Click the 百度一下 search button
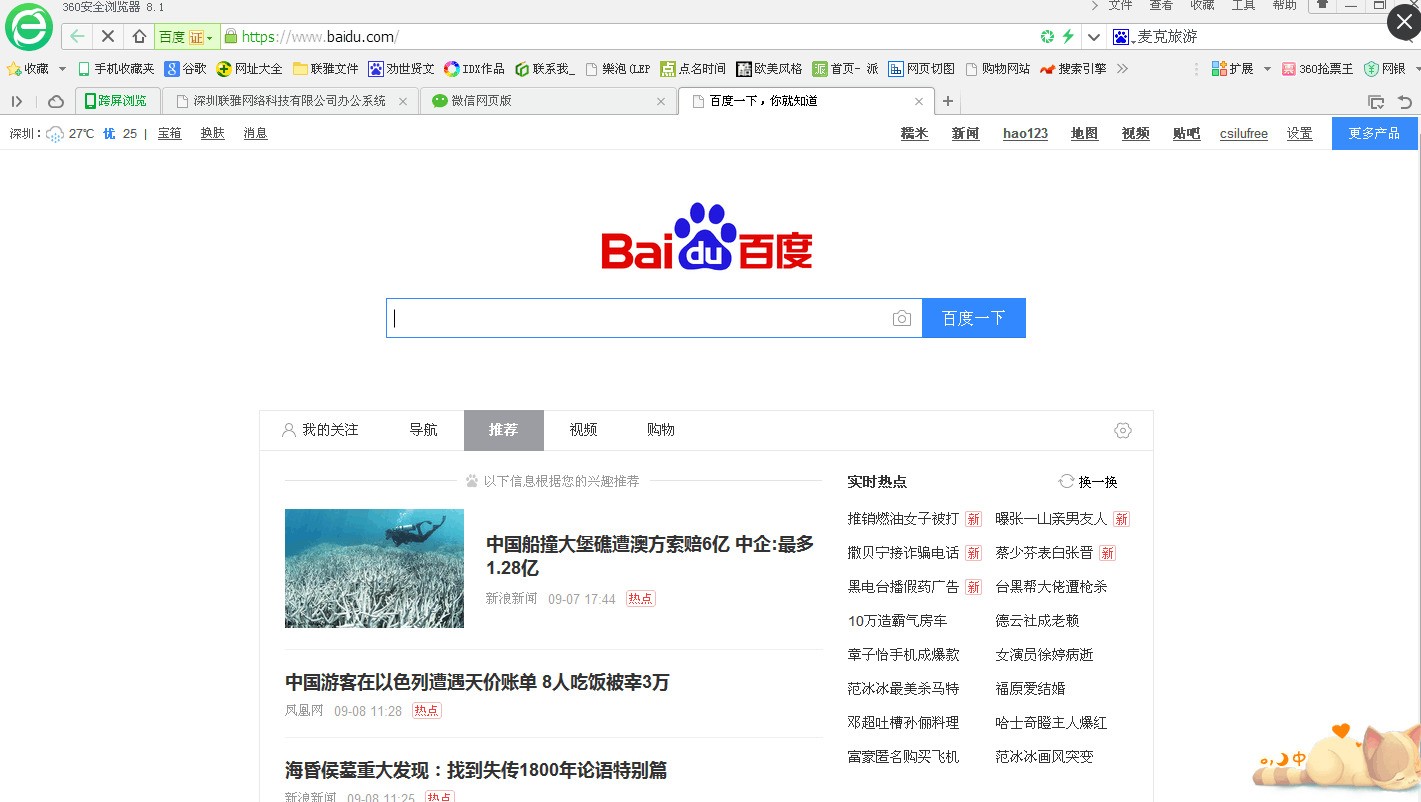1421x802 pixels. point(974,318)
